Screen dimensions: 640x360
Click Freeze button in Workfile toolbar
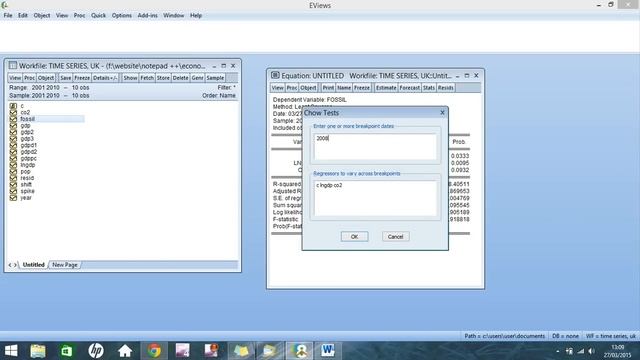point(82,78)
